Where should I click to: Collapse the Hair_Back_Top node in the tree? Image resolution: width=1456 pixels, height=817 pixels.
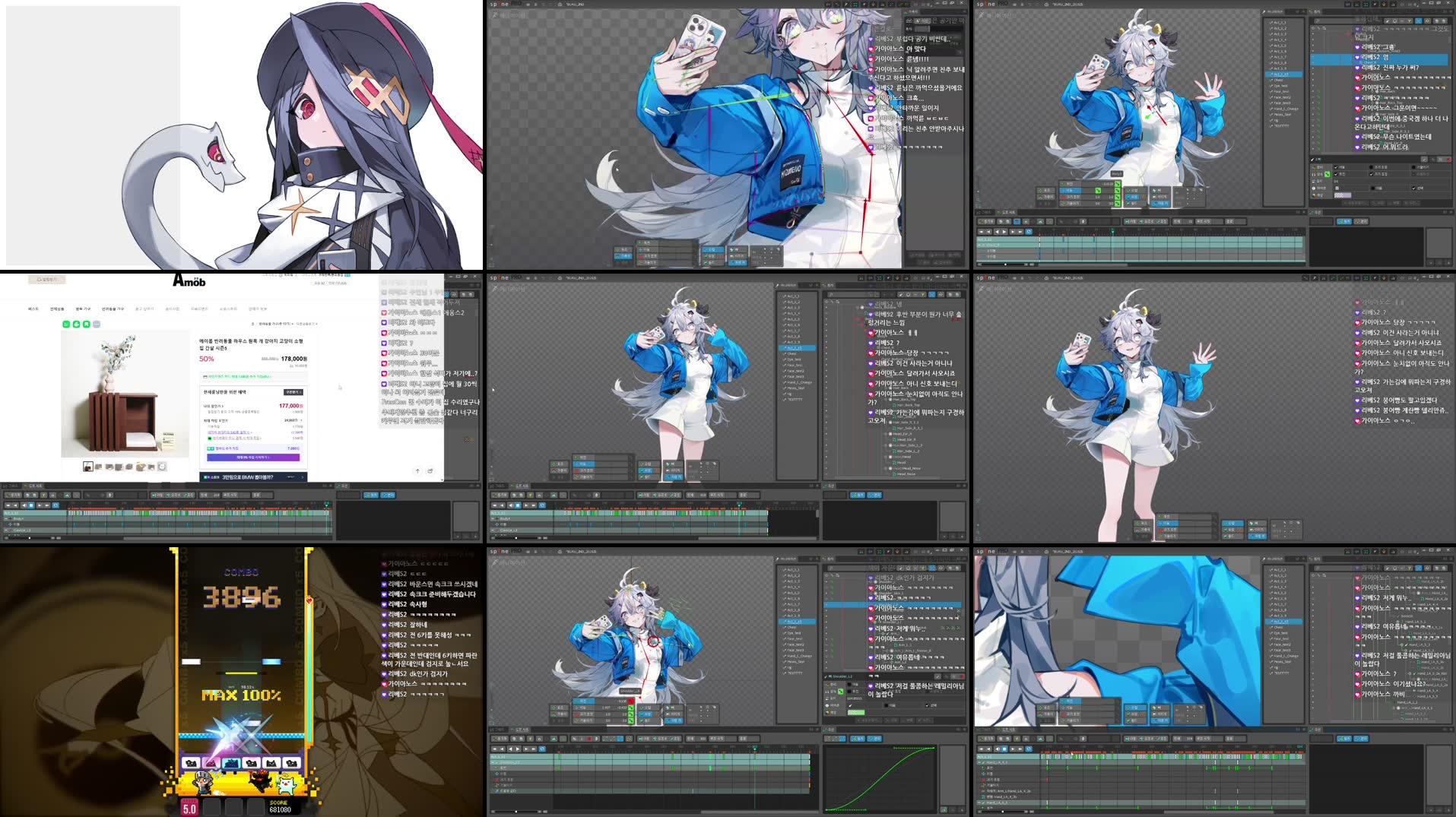pyautogui.click(x=885, y=400)
